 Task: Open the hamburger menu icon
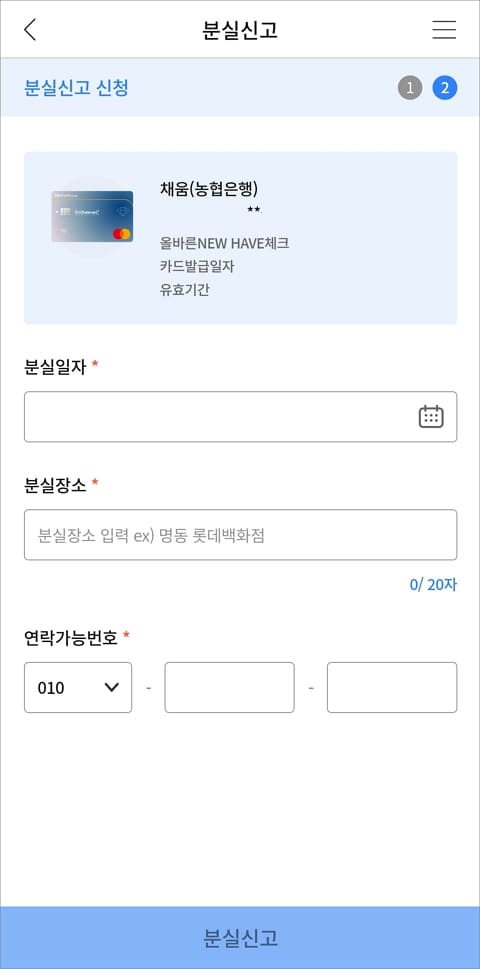point(444,29)
